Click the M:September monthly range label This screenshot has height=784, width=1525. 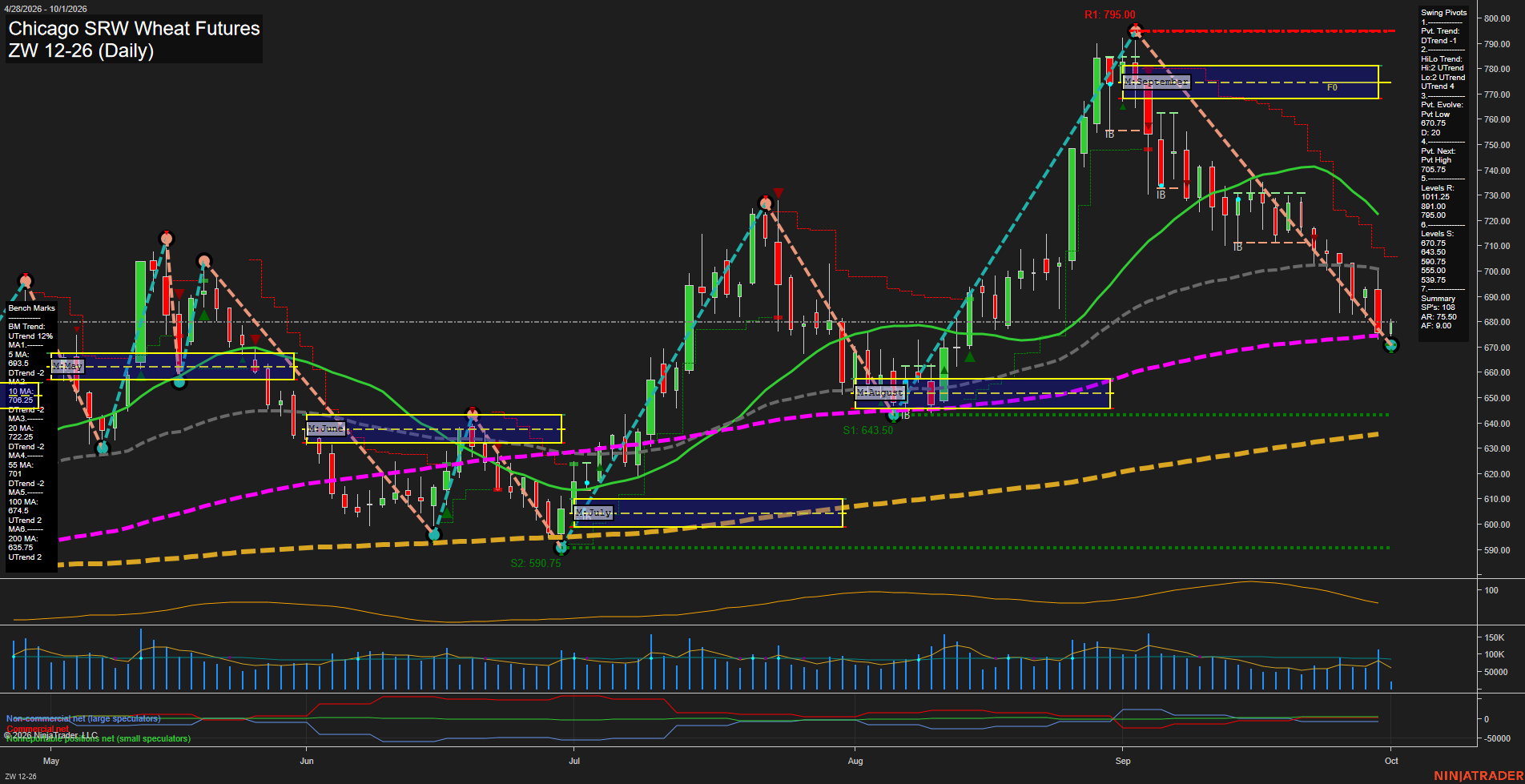(x=1157, y=82)
